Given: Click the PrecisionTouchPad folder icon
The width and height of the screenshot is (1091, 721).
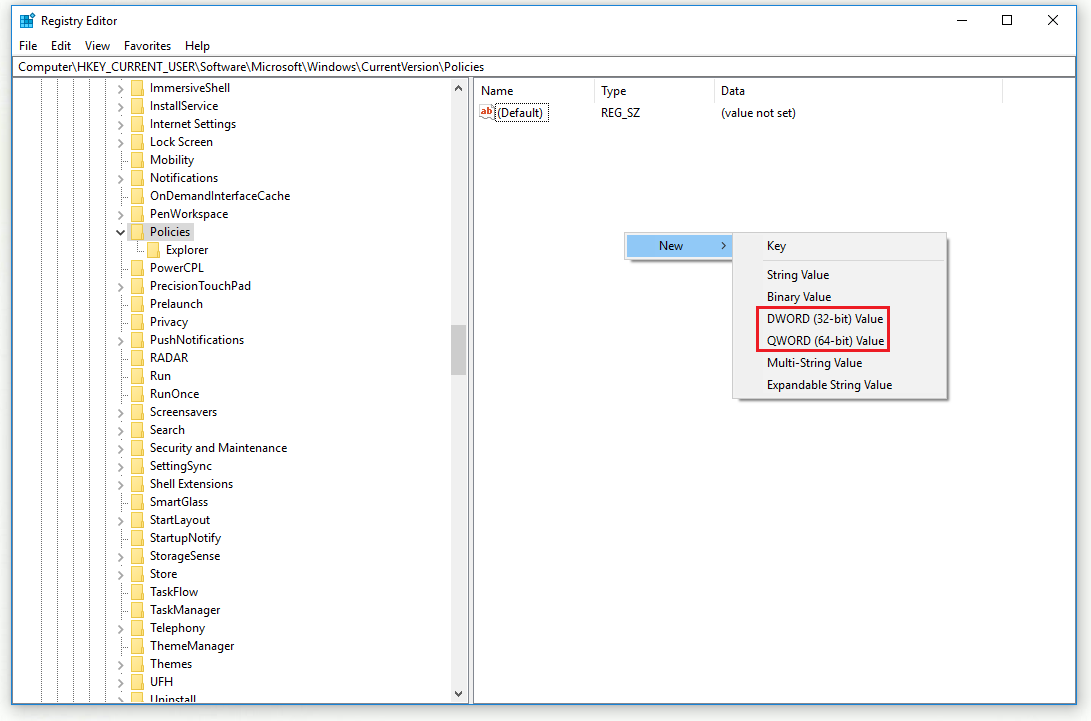Looking at the screenshot, I should click(x=137, y=286).
